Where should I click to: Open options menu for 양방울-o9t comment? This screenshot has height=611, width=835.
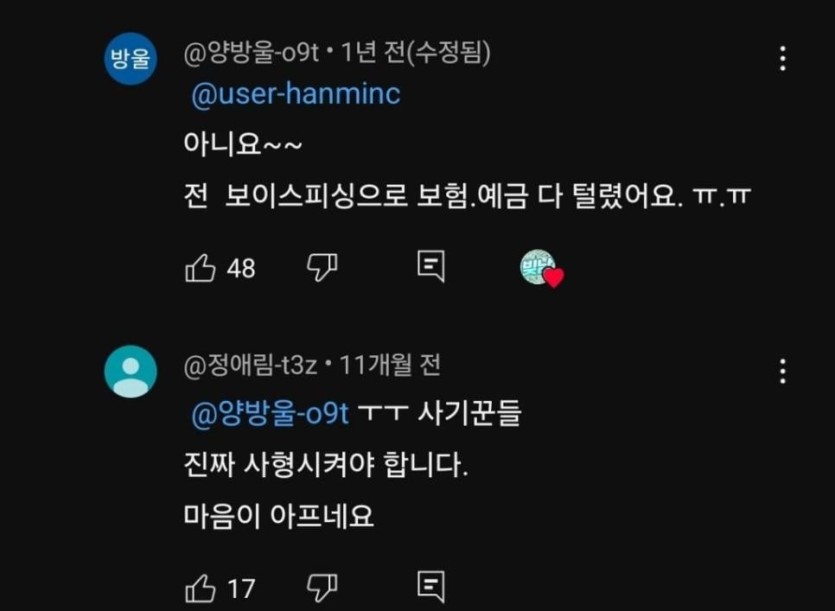click(x=782, y=58)
